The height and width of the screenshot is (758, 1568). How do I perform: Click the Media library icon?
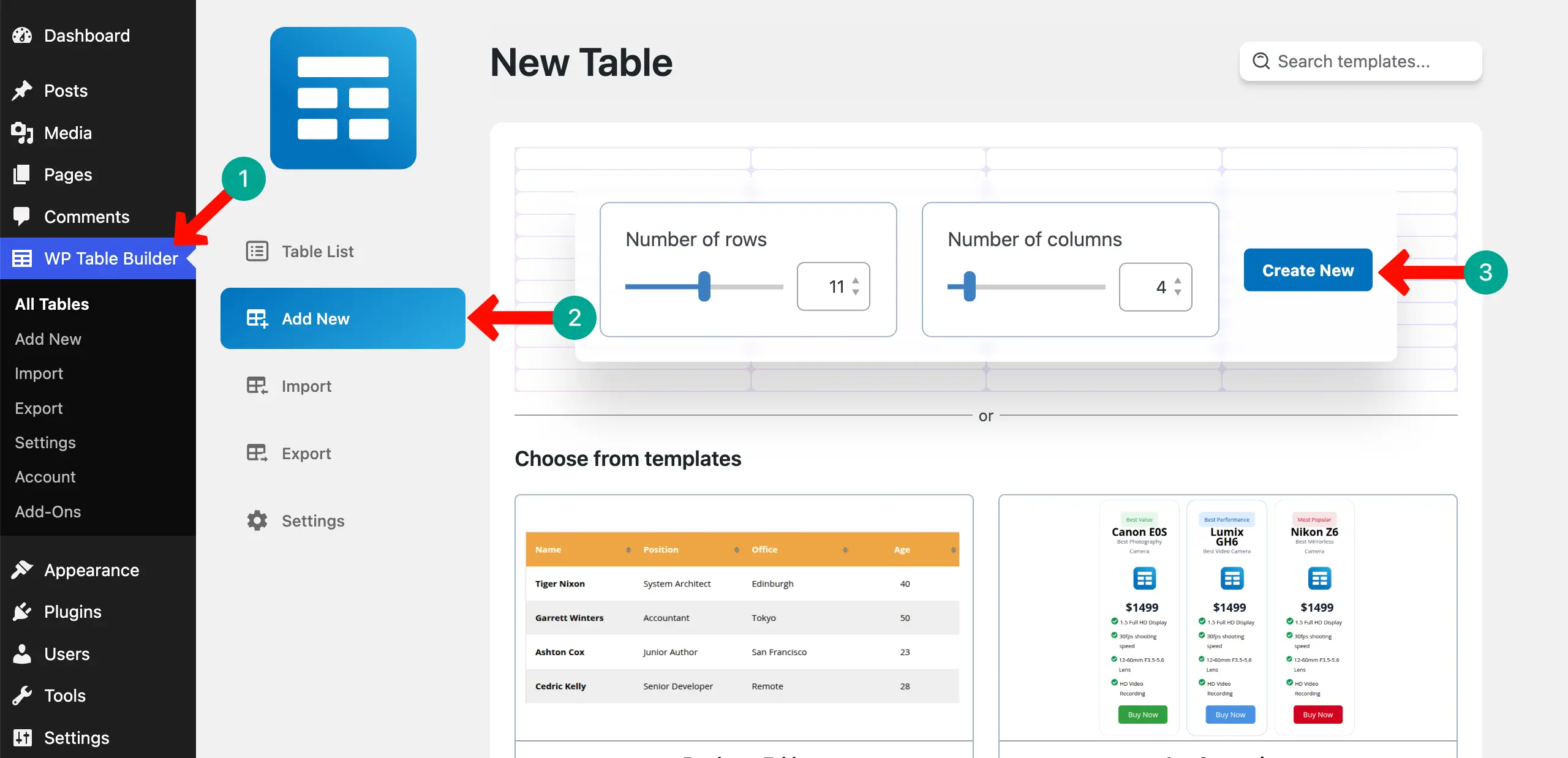click(x=21, y=132)
